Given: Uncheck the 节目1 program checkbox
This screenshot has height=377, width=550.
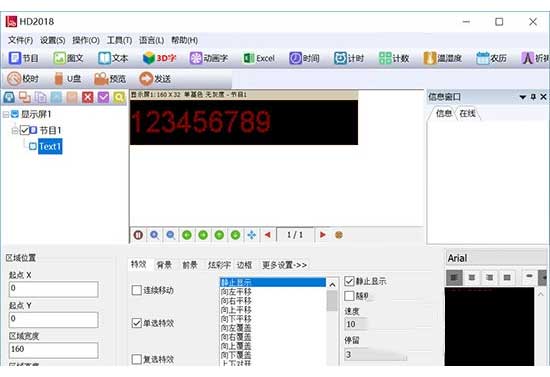Looking at the screenshot, I should [25, 130].
